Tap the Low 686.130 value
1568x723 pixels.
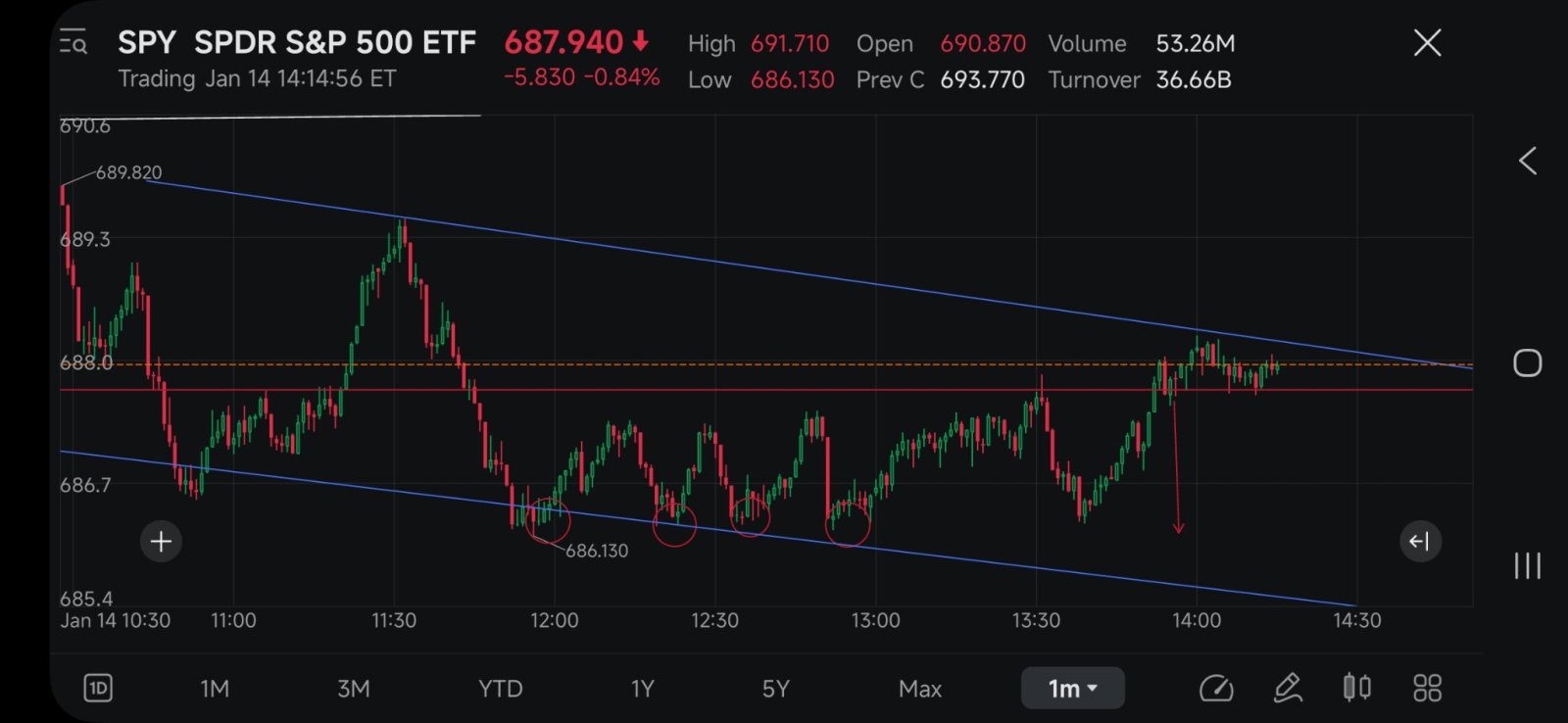tap(792, 80)
